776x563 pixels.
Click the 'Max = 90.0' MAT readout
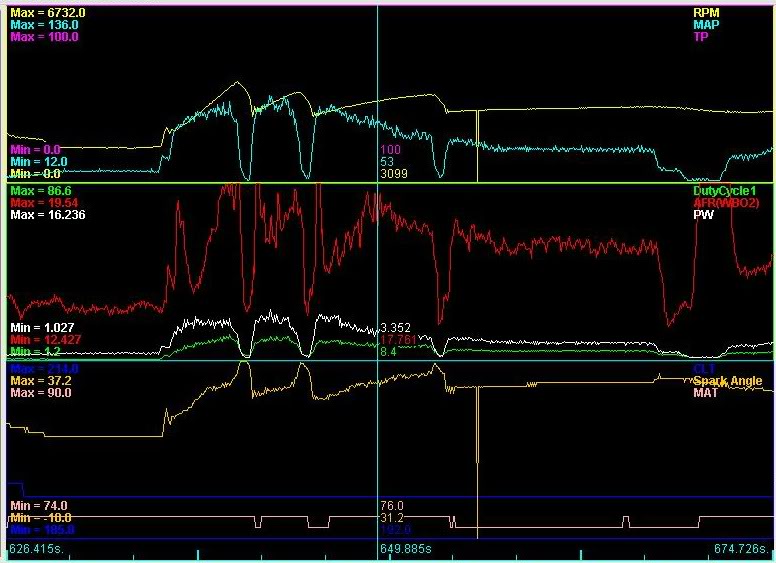point(41,393)
